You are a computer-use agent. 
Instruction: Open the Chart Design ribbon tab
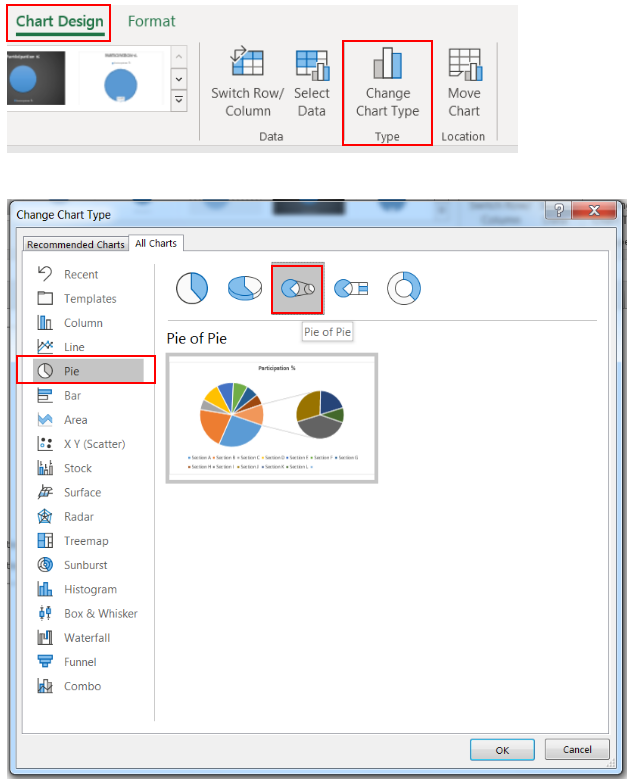point(59,22)
